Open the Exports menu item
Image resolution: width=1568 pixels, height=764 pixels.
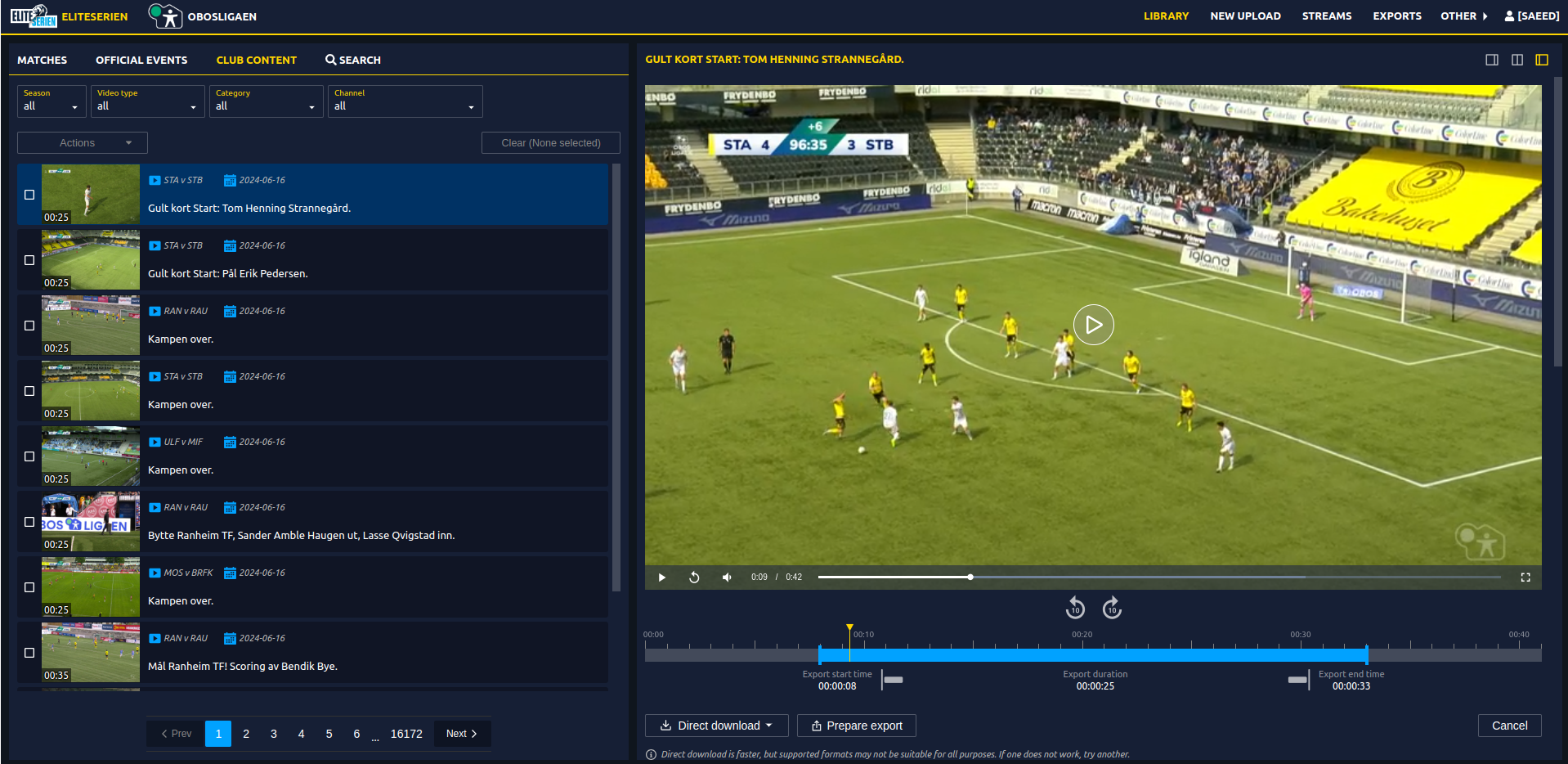pyautogui.click(x=1396, y=16)
